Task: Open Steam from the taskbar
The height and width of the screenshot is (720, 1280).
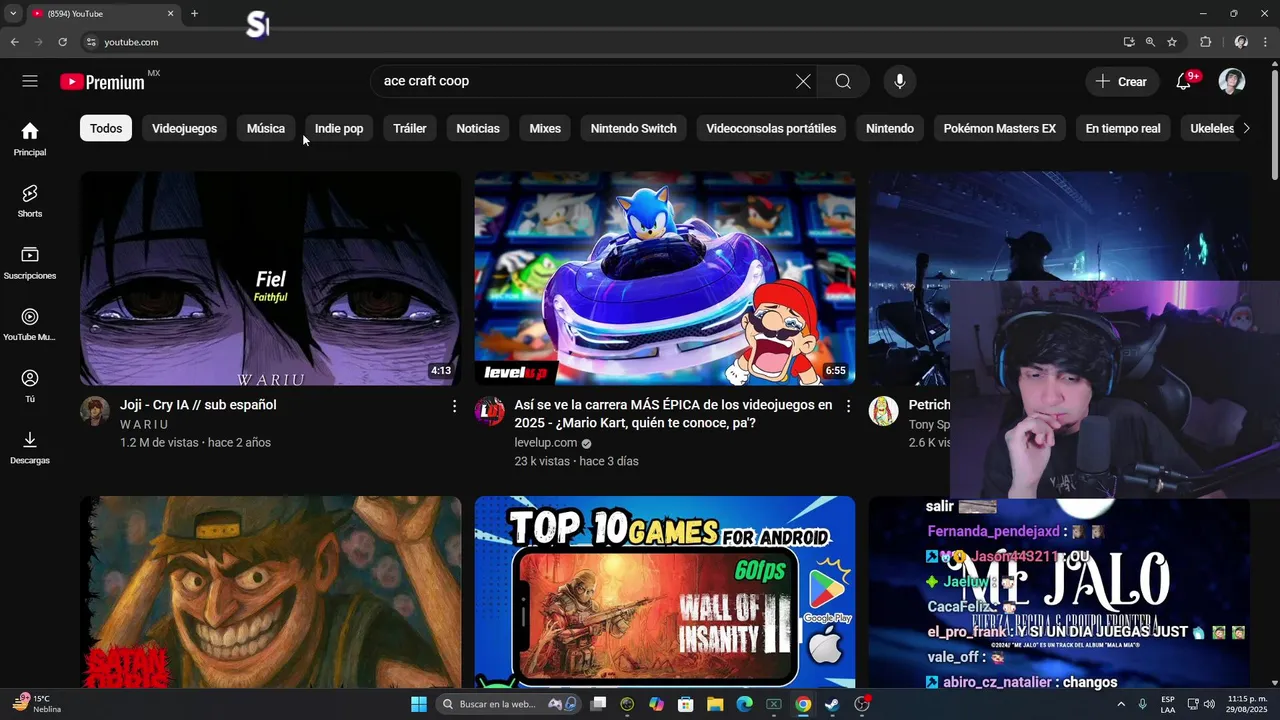Action: [831, 704]
